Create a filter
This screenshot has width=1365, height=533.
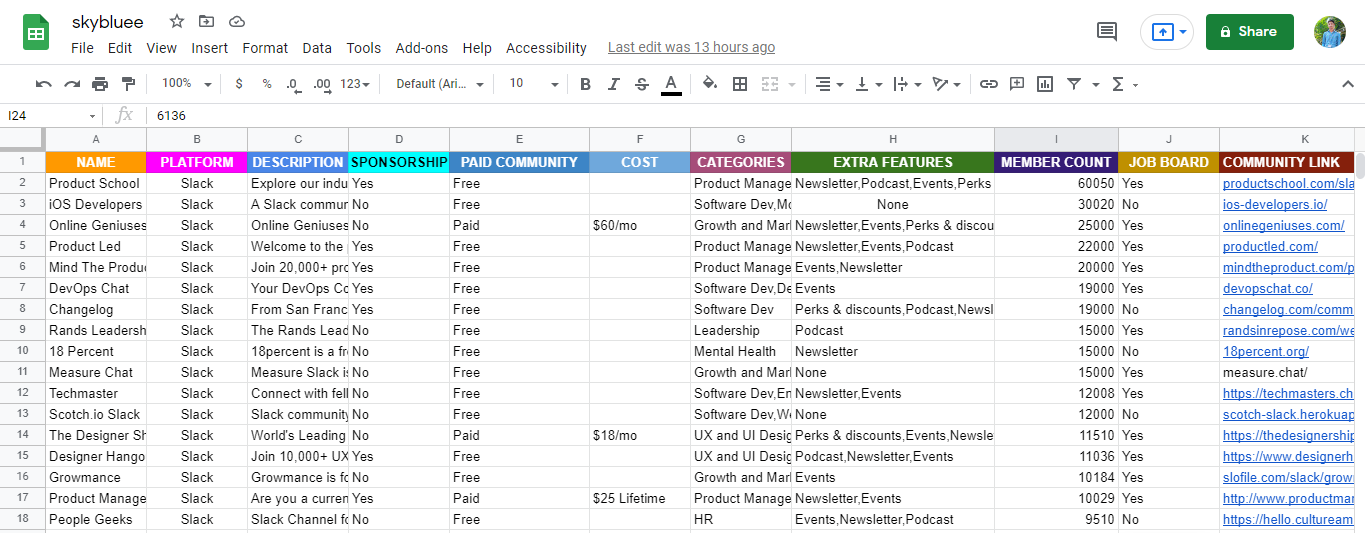1074,84
